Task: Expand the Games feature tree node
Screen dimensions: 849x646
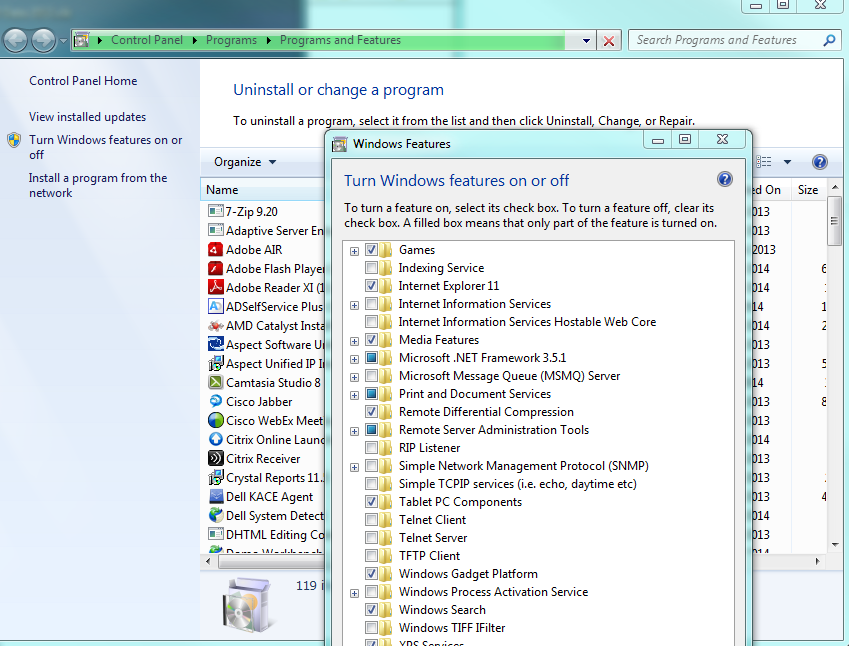Action: pyautogui.click(x=354, y=251)
